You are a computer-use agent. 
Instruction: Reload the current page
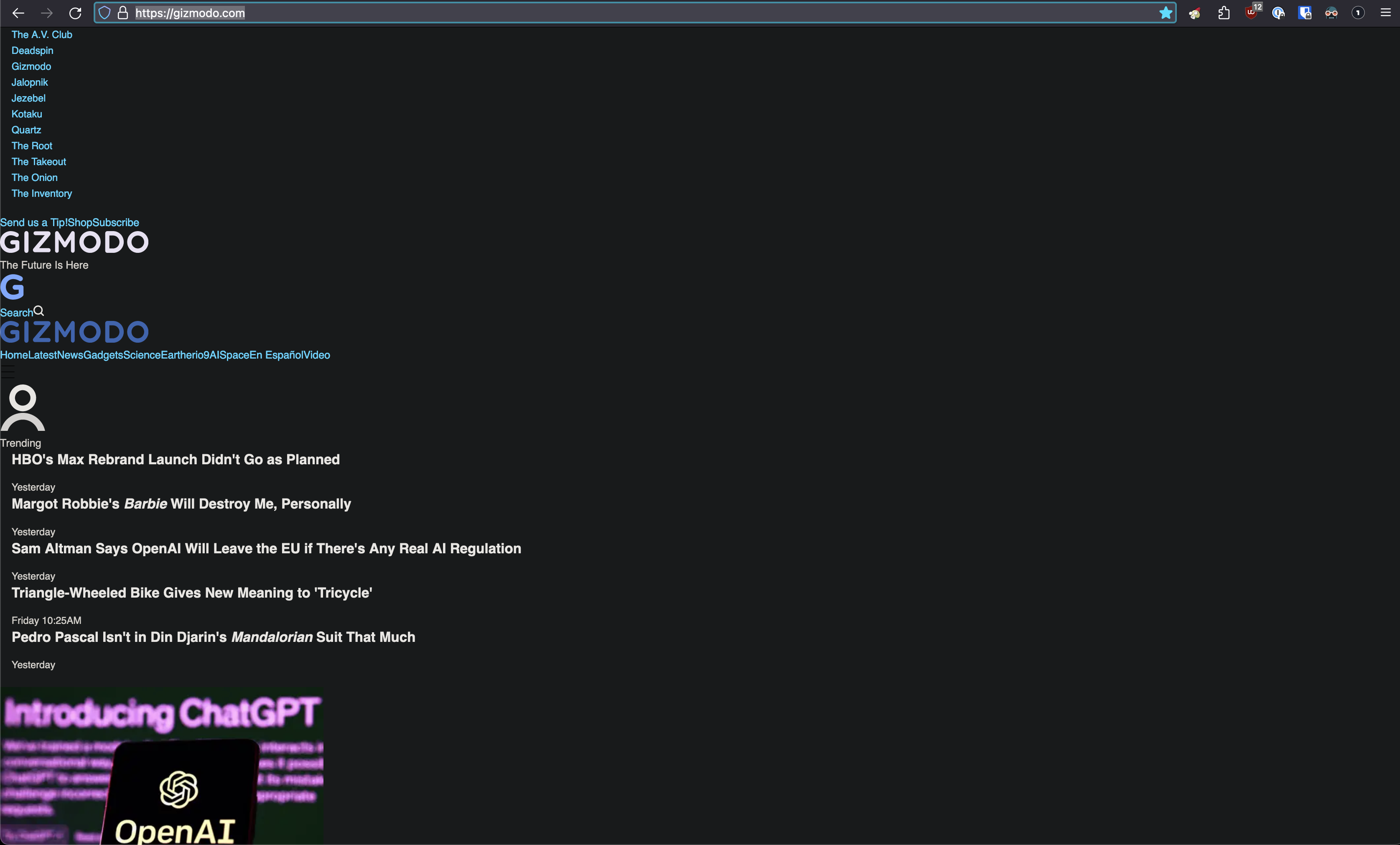[75, 13]
